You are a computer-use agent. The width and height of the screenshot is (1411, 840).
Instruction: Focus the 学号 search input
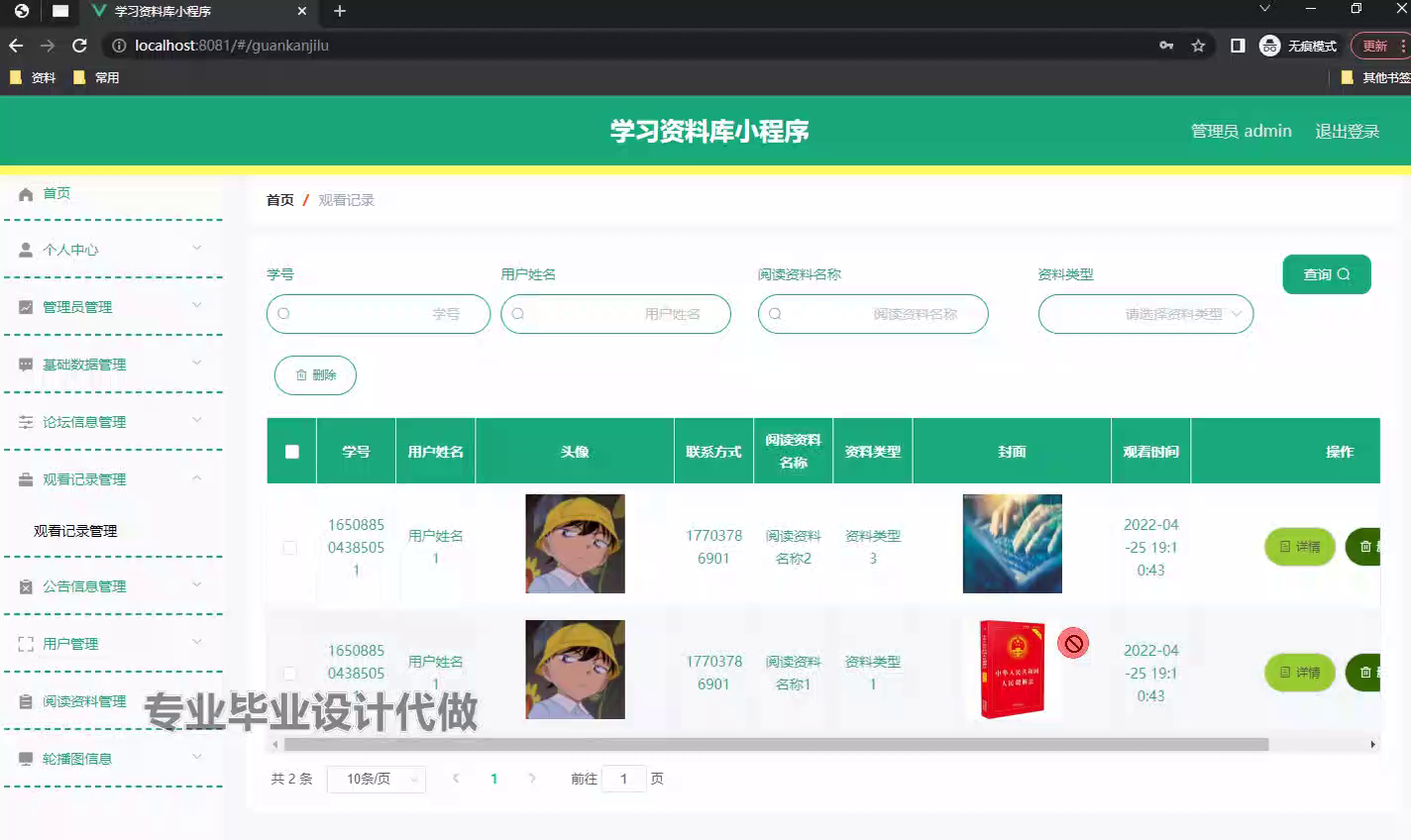379,314
